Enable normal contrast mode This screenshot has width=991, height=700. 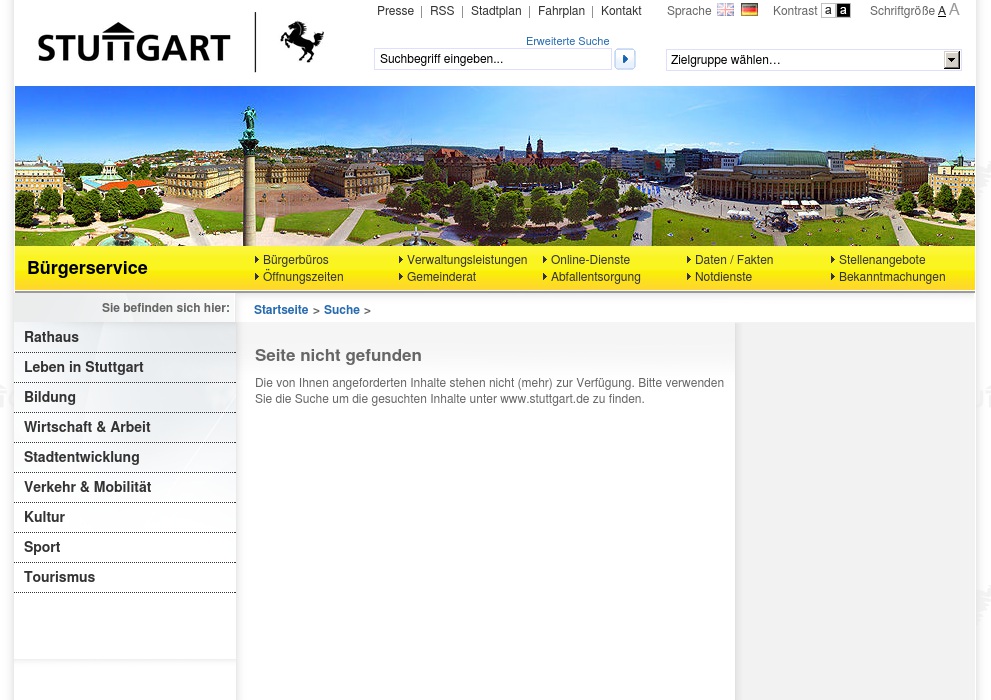click(828, 10)
